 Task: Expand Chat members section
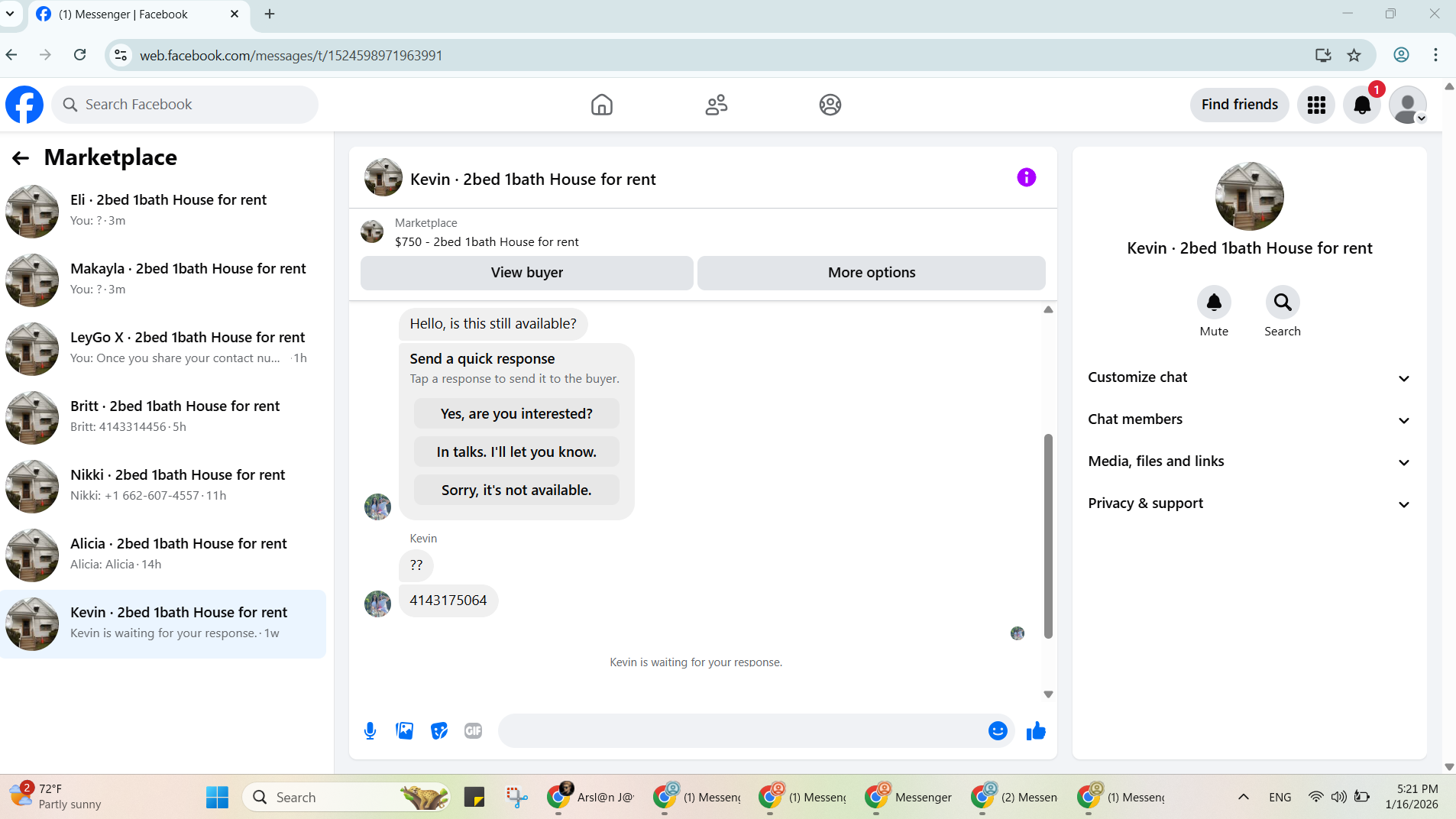[1250, 419]
